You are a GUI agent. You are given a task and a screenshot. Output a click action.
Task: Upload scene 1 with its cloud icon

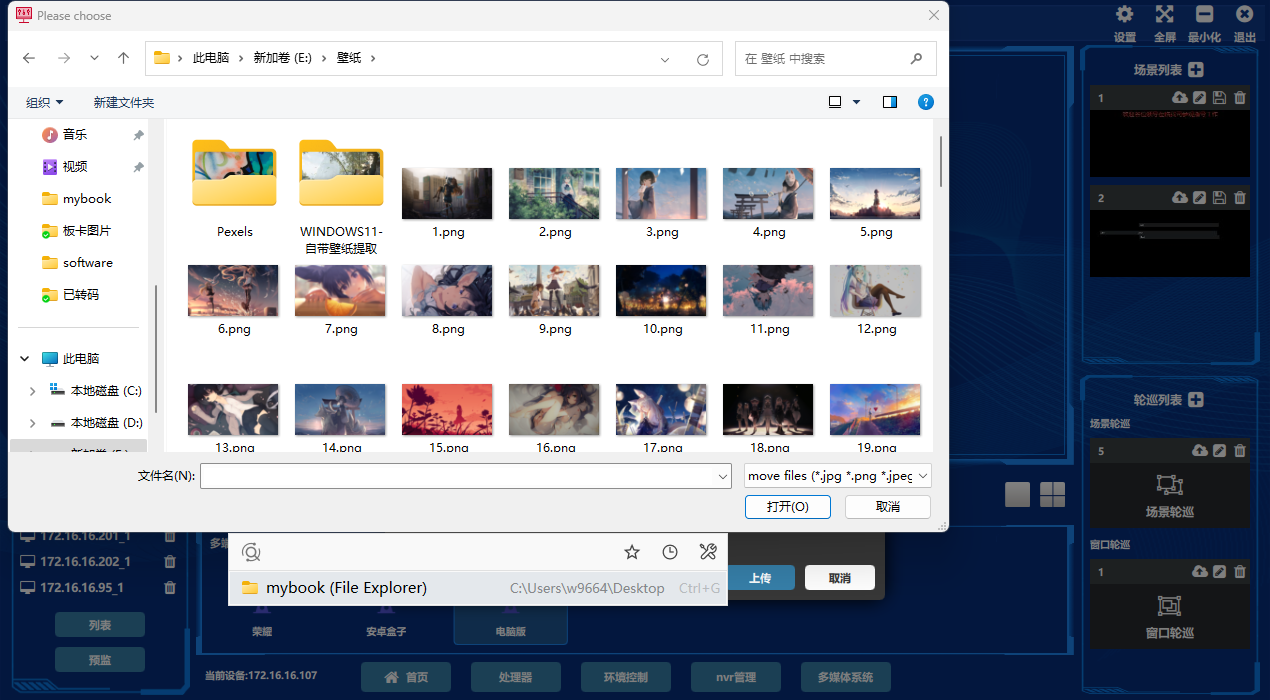1180,98
